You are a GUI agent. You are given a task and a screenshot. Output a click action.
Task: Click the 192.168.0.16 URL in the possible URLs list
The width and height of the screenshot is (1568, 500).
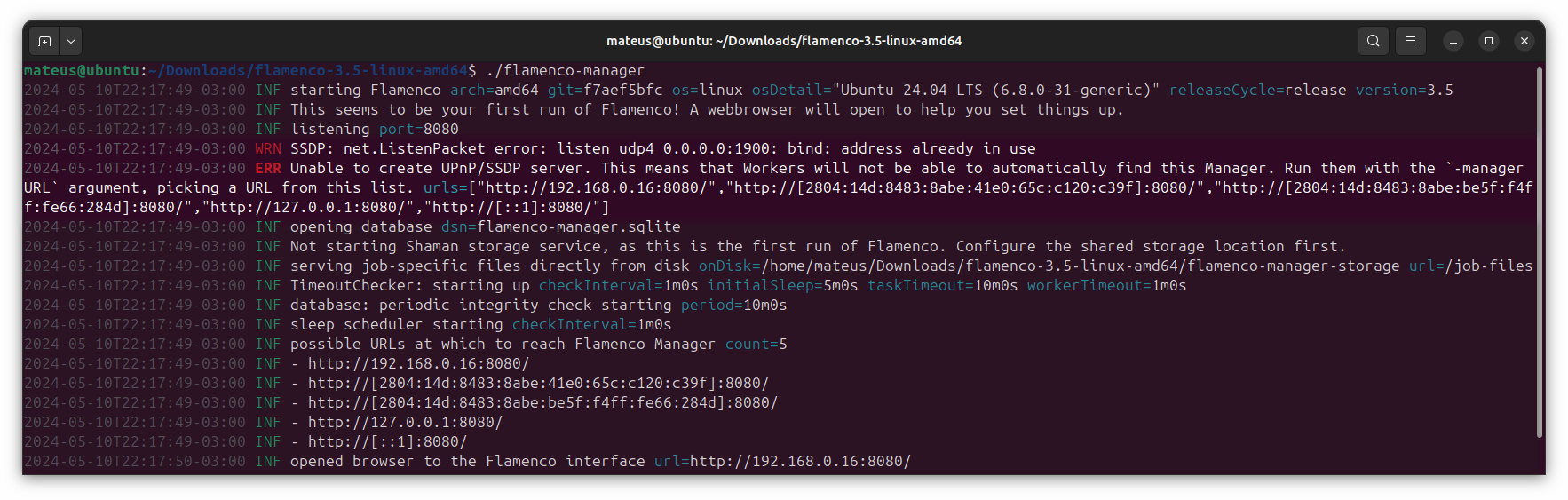pyautogui.click(x=418, y=364)
